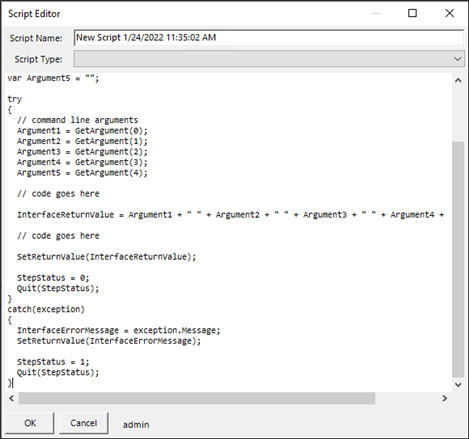Click the SetReturnValue(InterfaceReturnValue) line
The width and height of the screenshot is (469, 439).
tap(107, 257)
